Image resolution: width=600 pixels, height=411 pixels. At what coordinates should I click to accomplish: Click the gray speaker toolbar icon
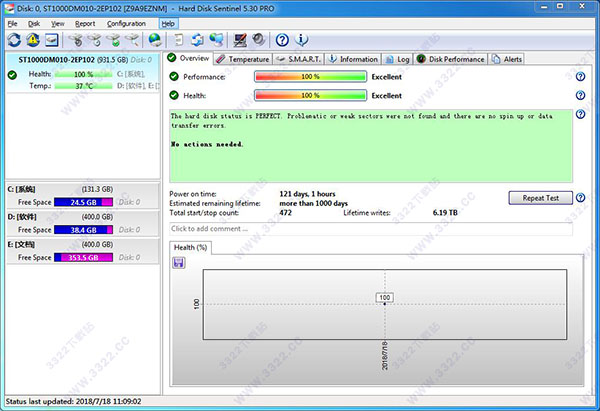pyautogui.click(x=259, y=40)
